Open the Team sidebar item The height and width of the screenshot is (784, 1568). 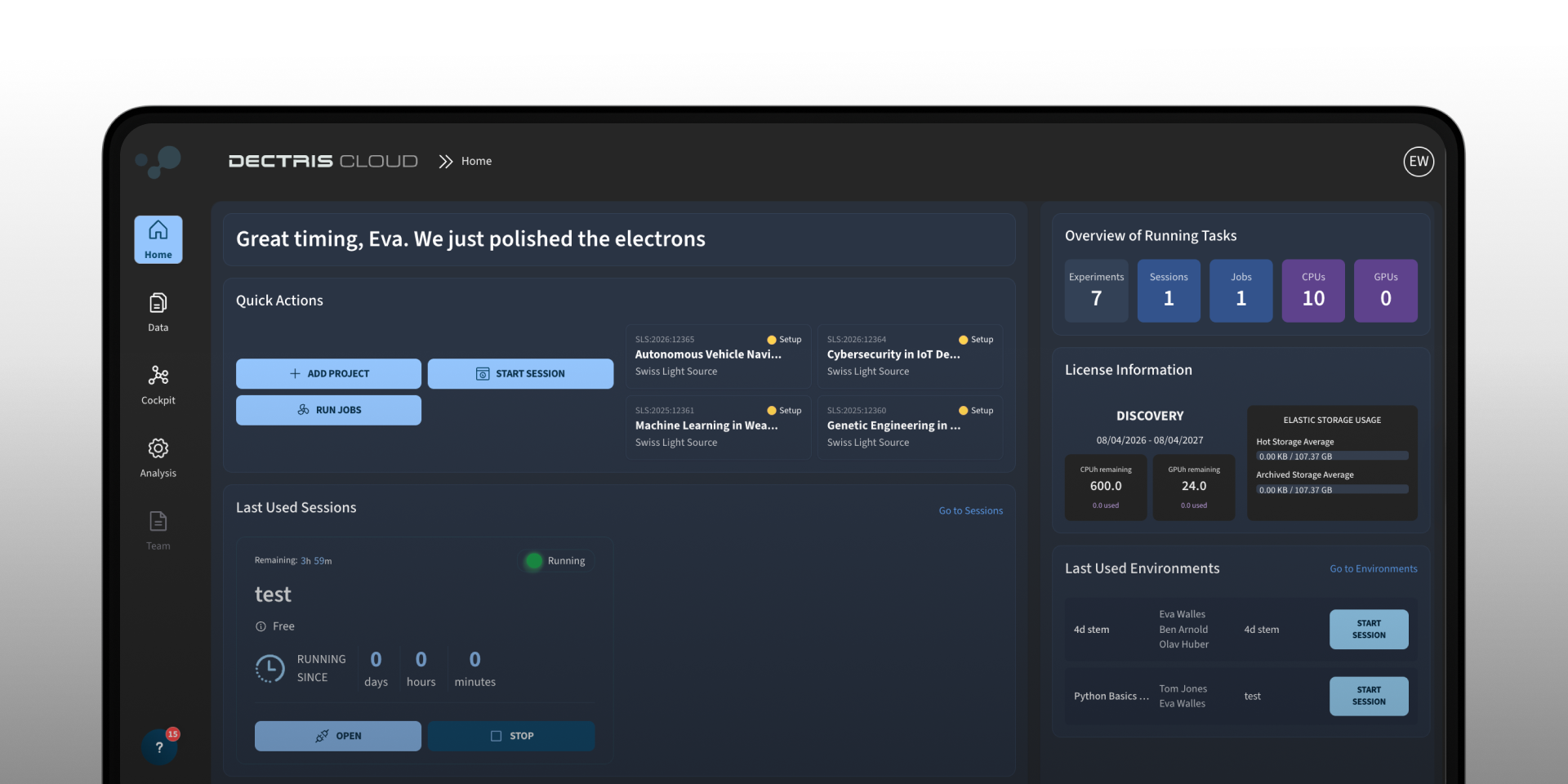point(158,531)
